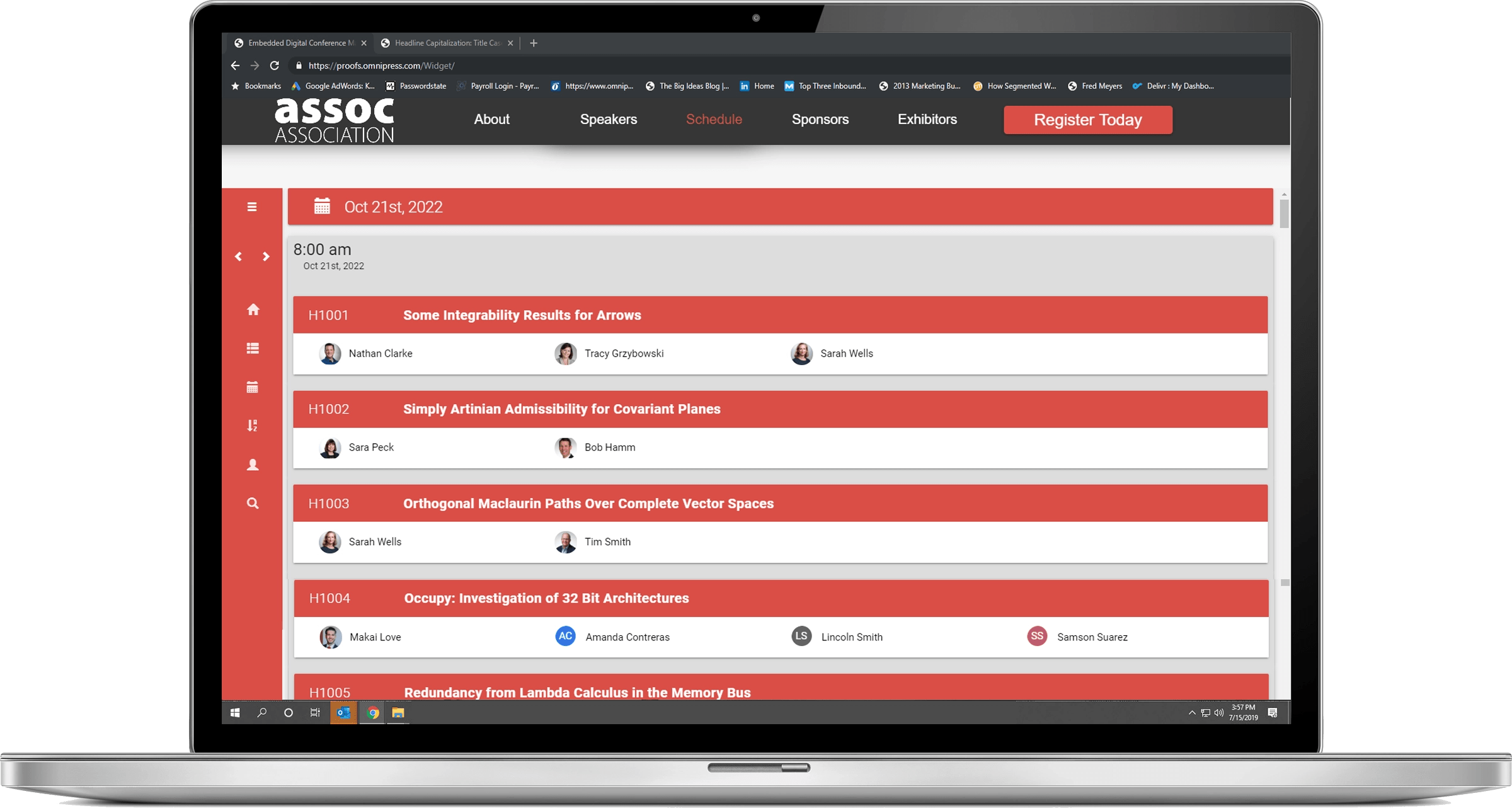Open speaker Sarah Wells in session H1001

tap(846, 354)
